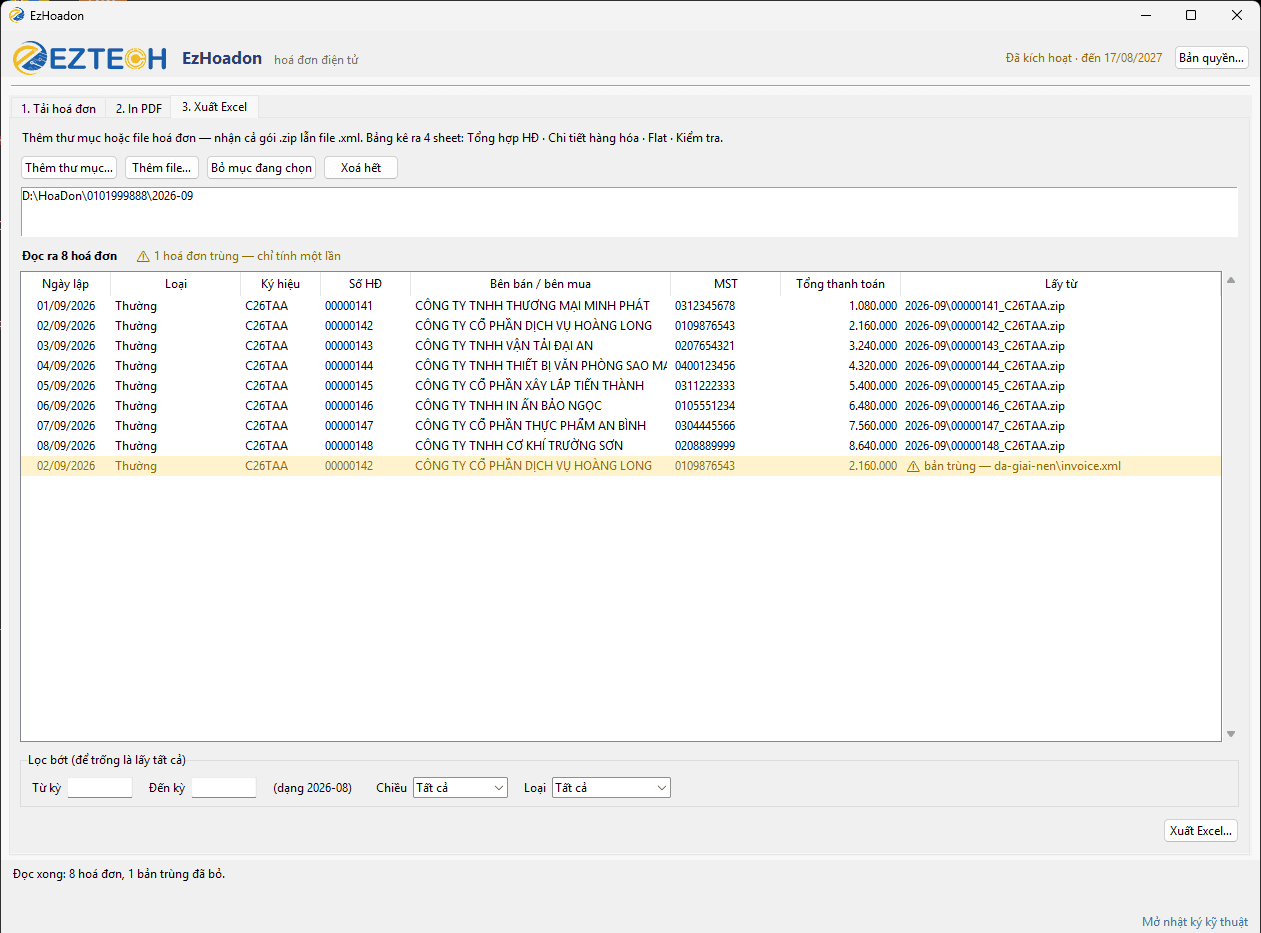
Task: Select row CÔNG TY CỔ PHẦN THỰC PHẨM AN BÌNH
Action: point(621,426)
